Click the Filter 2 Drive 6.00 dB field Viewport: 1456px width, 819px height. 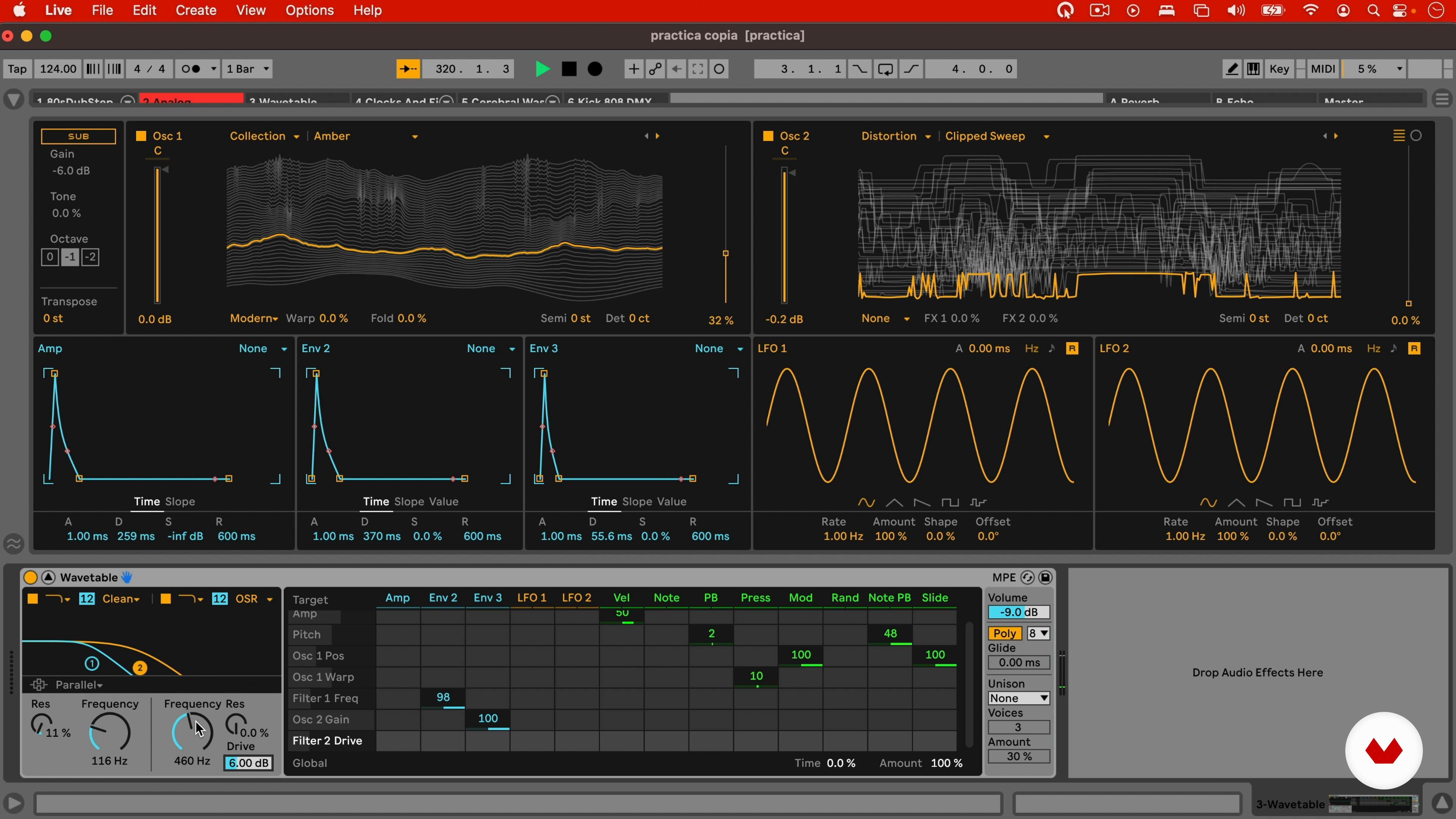pos(248,763)
